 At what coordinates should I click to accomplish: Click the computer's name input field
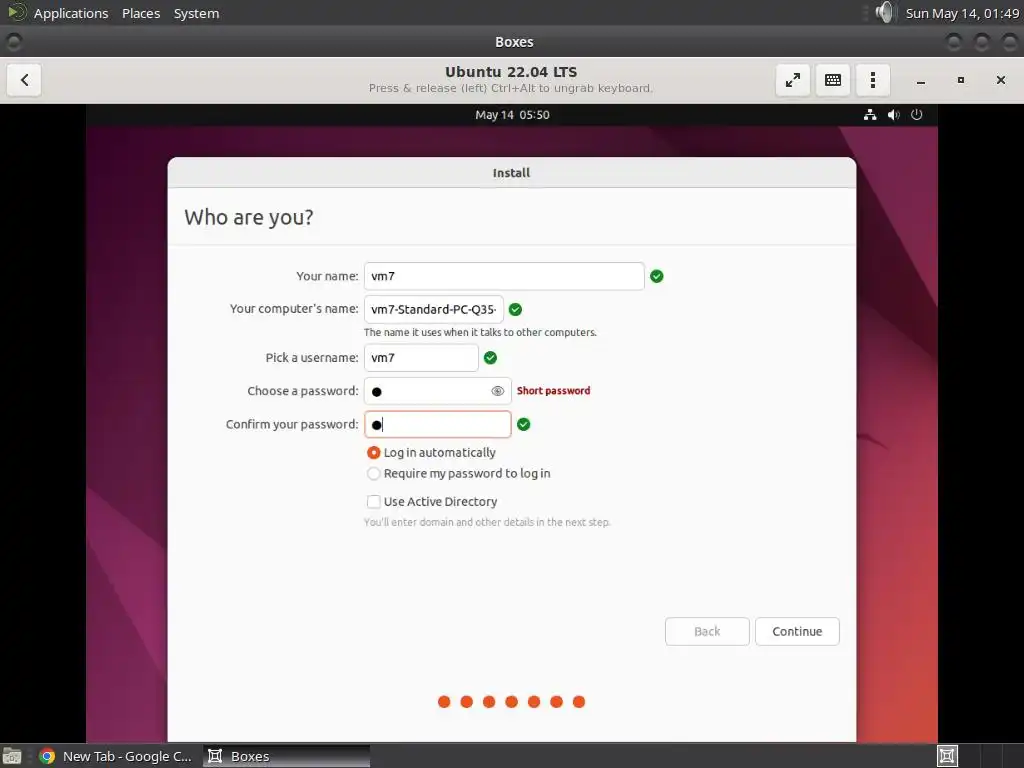tap(434, 310)
